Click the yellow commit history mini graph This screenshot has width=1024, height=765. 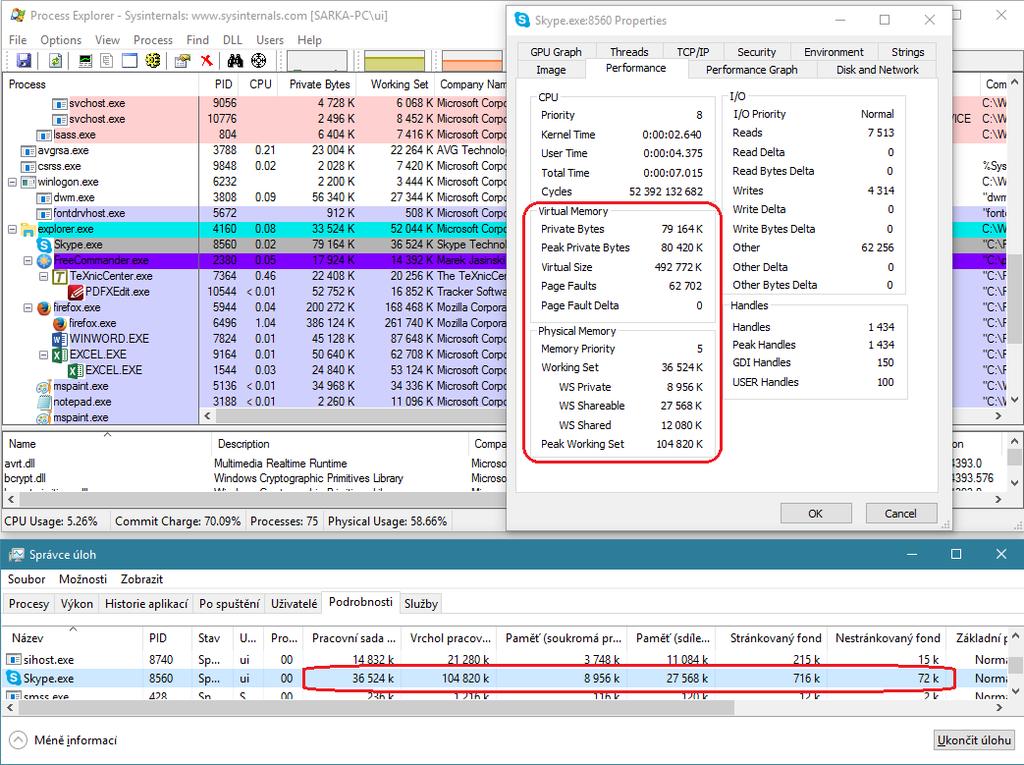(x=394, y=61)
